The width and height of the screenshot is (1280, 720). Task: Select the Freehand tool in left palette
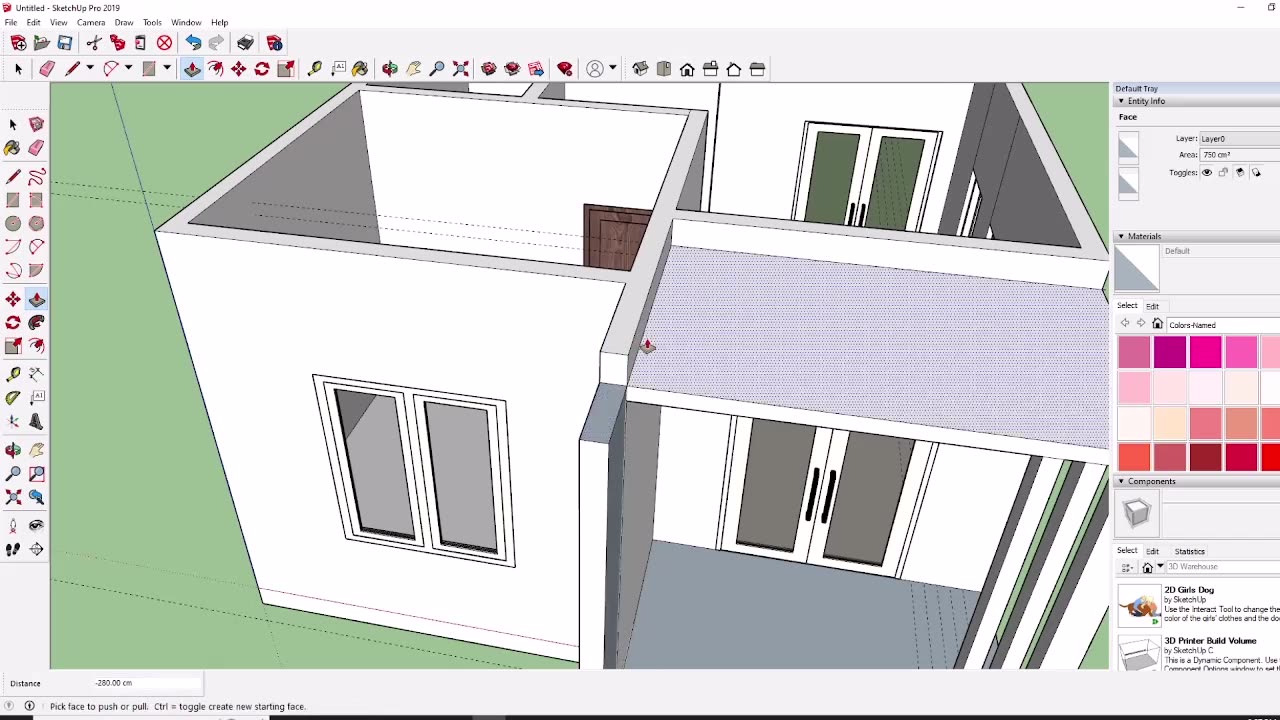tap(36, 177)
